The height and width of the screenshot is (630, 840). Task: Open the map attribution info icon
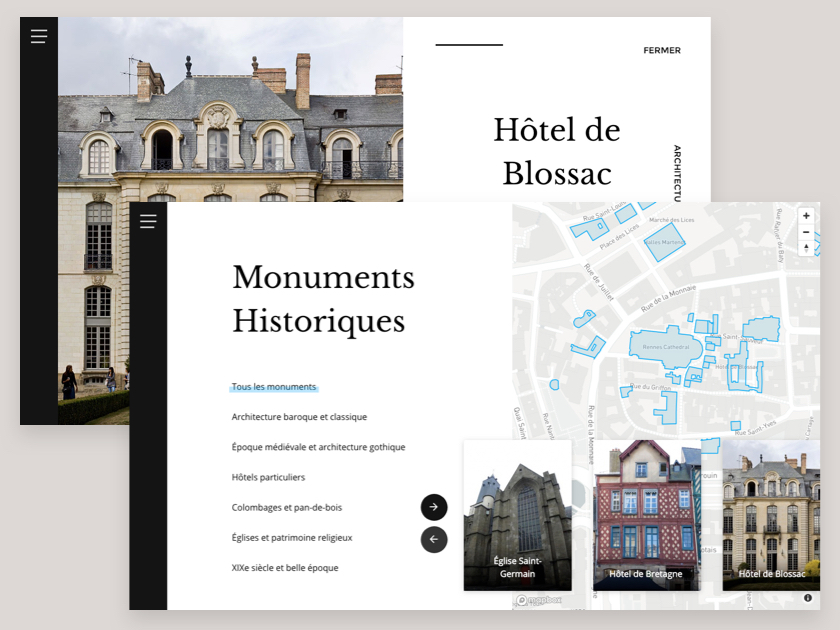[808, 598]
